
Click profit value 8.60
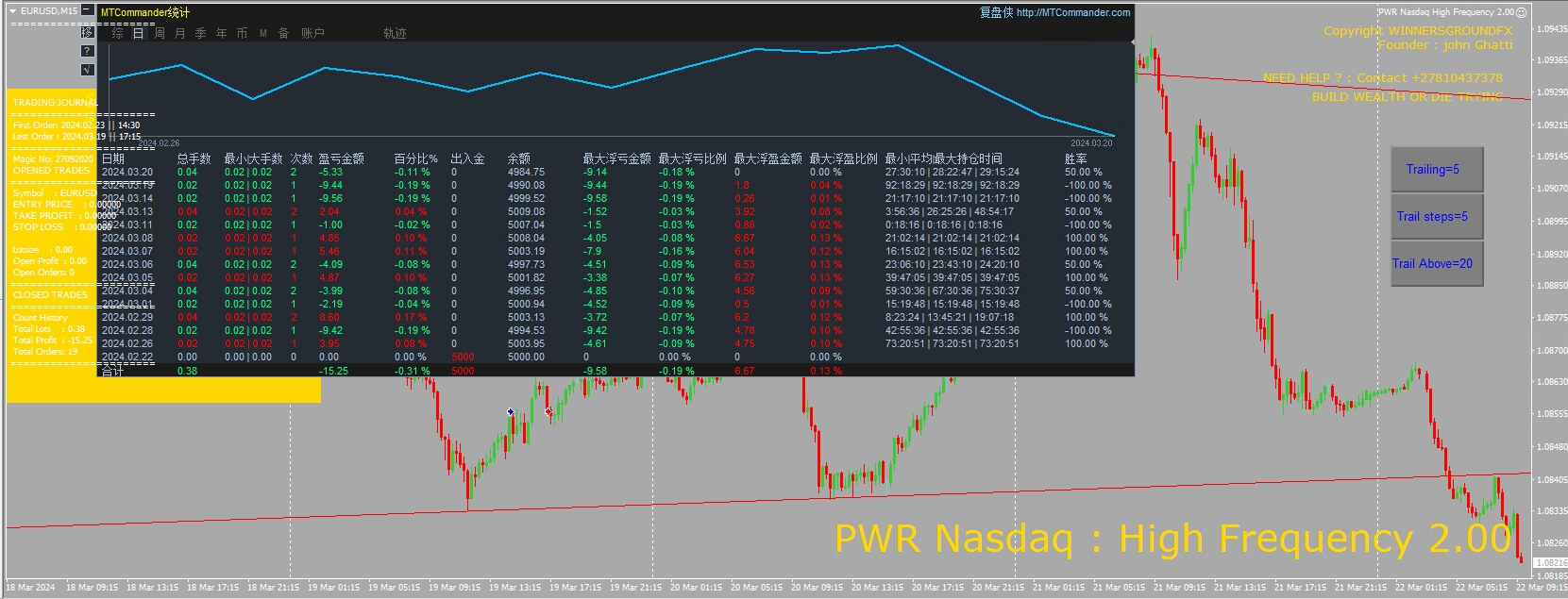tap(329, 317)
